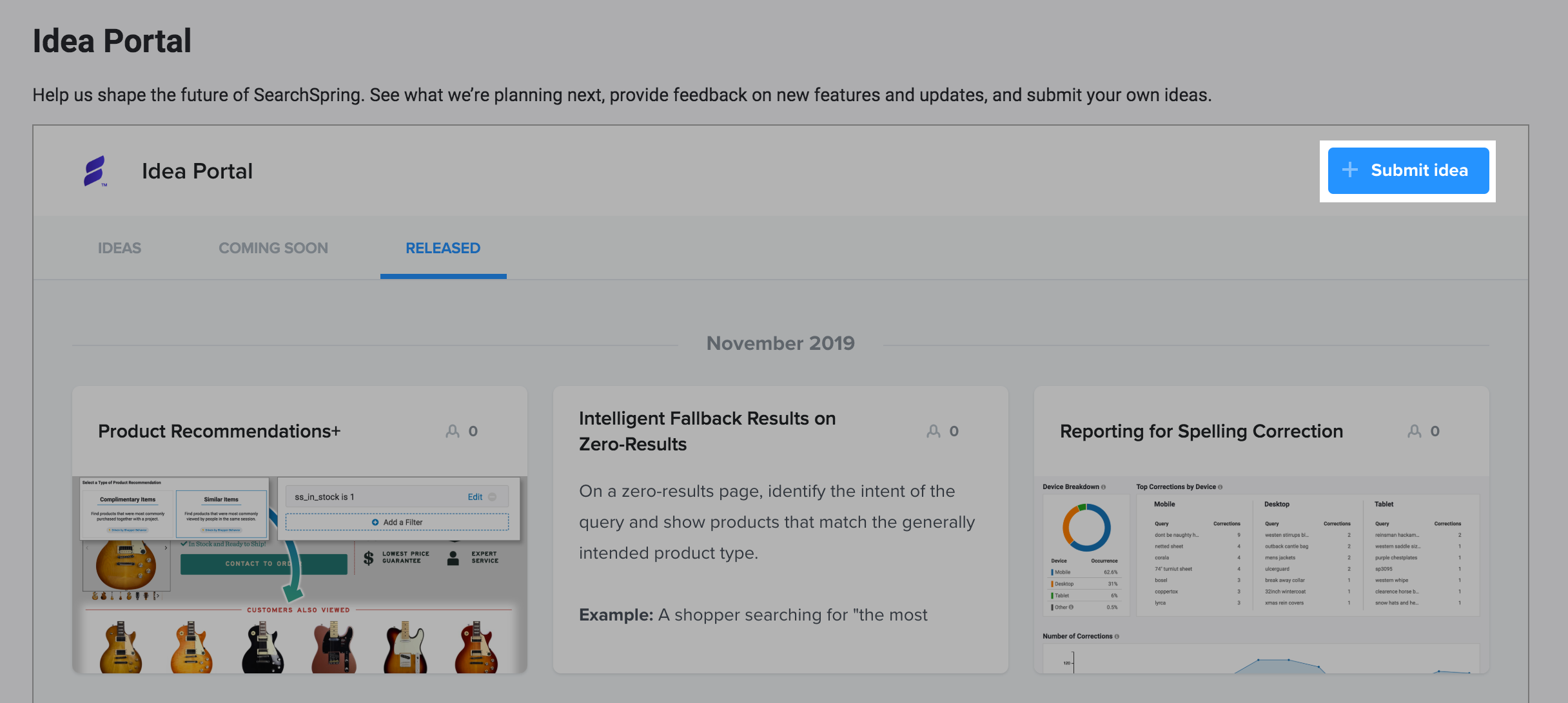This screenshot has width=1568, height=703.
Task: Click the Expert Service person icon
Action: [453, 558]
